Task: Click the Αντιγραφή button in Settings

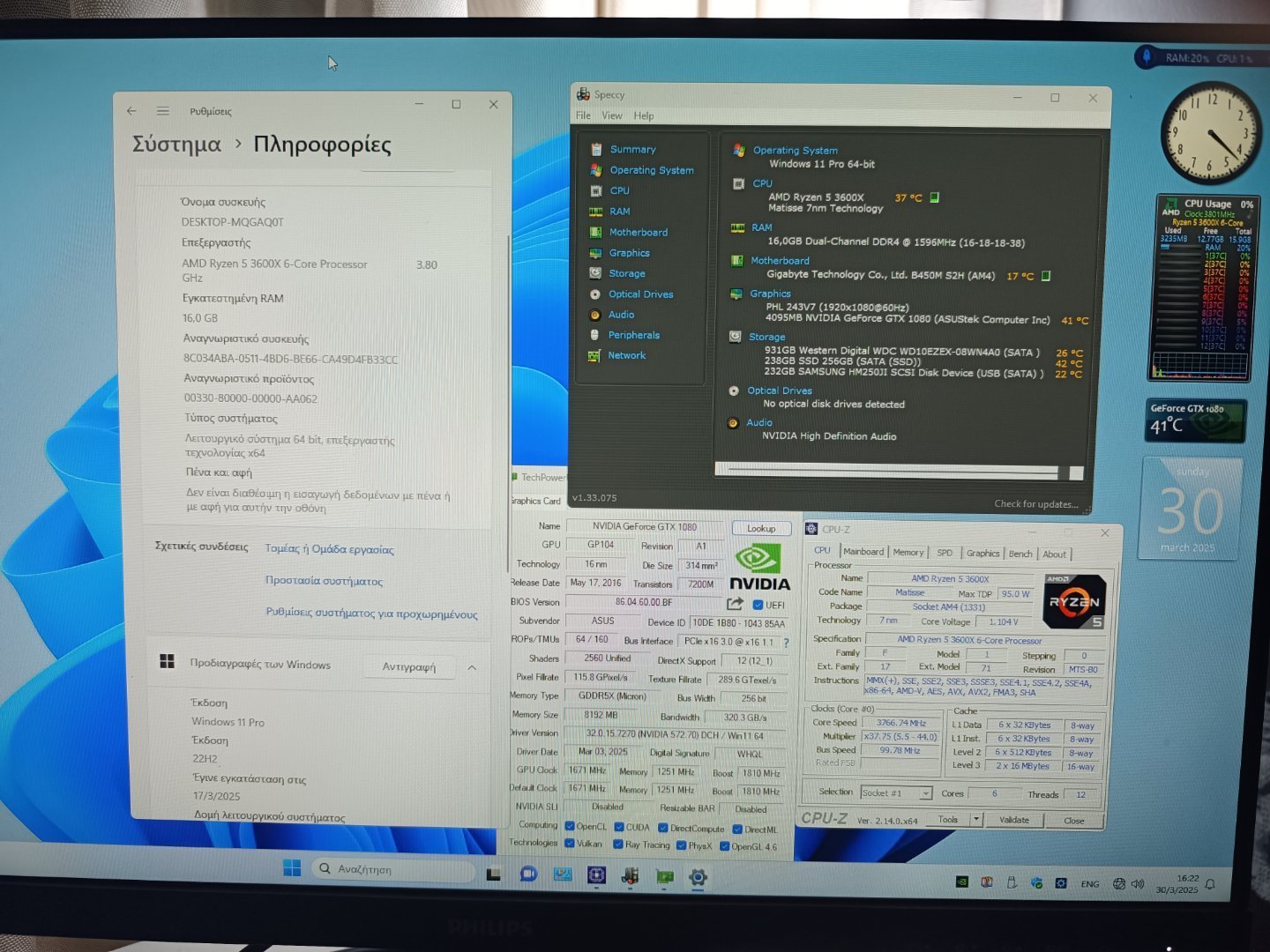Action: (x=409, y=667)
